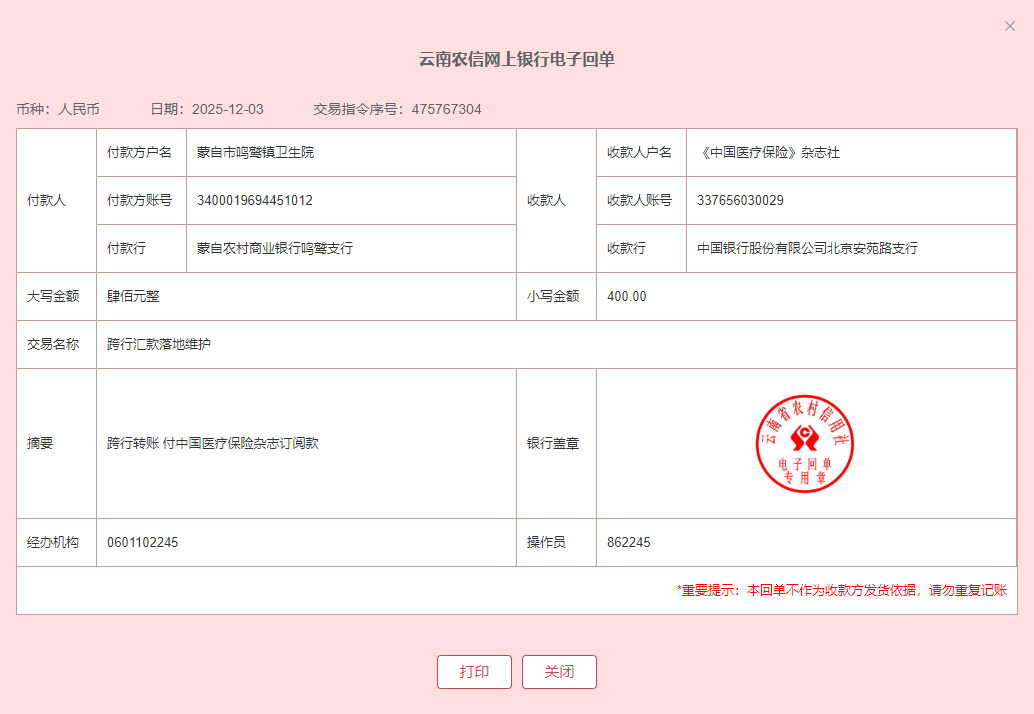Select payer name 蒙自市鸣鹫镇卫生院
This screenshot has width=1034, height=714.
pyautogui.click(x=255, y=153)
